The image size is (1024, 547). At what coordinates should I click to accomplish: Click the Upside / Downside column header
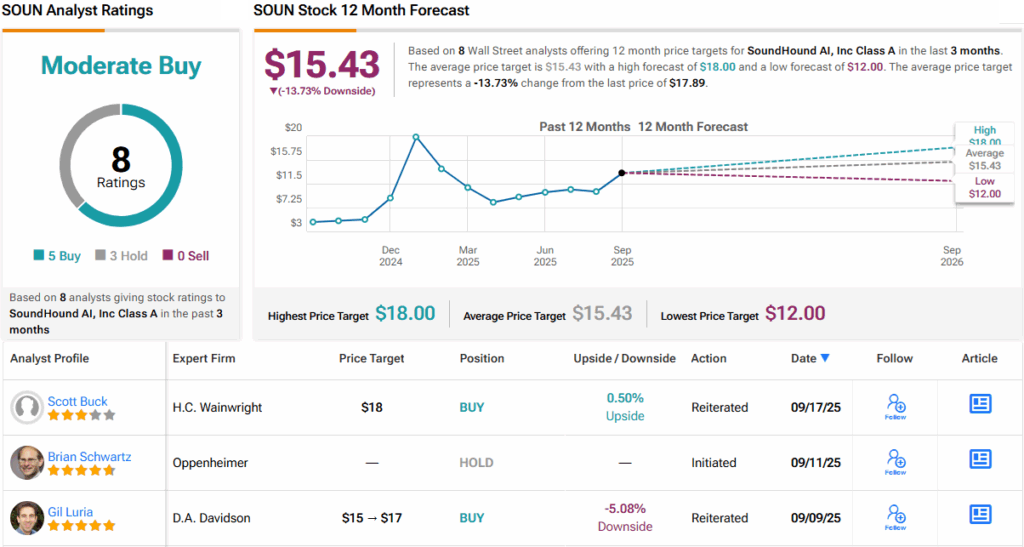coord(624,358)
